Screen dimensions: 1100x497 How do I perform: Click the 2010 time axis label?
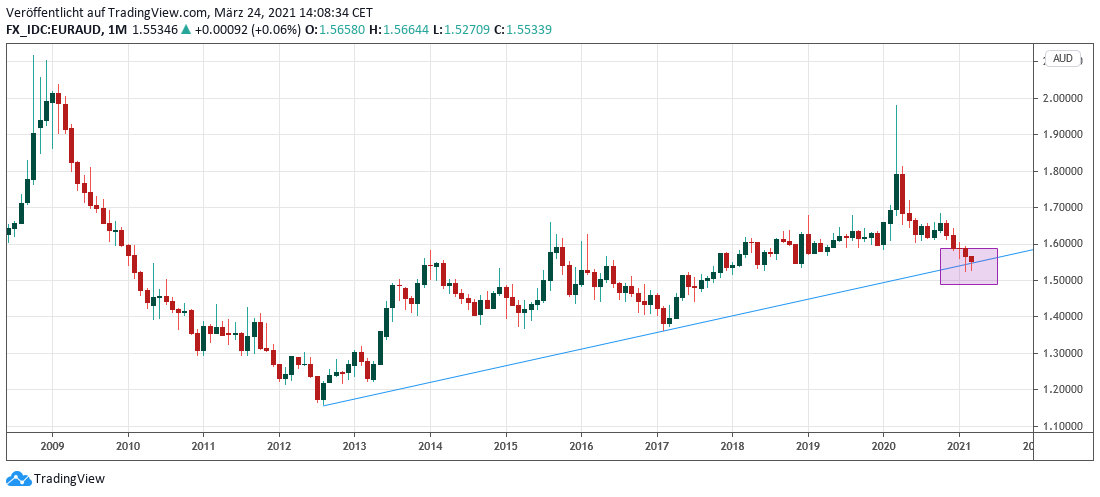[x=128, y=446]
